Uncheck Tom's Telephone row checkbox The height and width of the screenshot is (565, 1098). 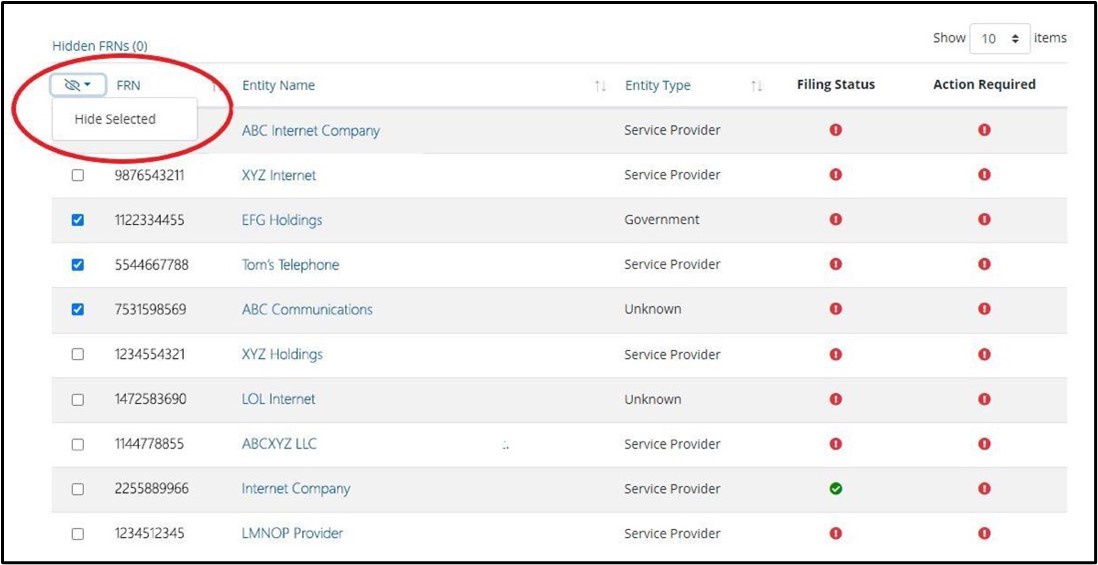[x=78, y=265]
